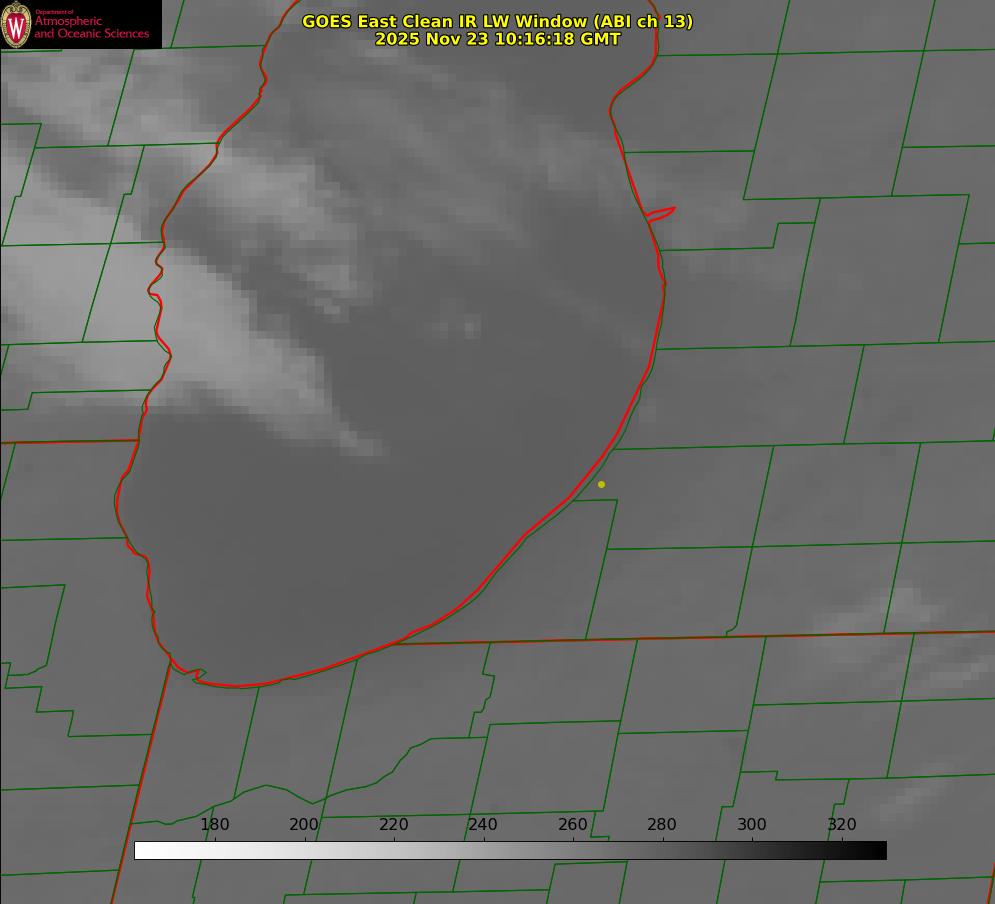Image resolution: width=995 pixels, height=904 pixels.
Task: Click the UW crest shield logo
Action: 16,25
